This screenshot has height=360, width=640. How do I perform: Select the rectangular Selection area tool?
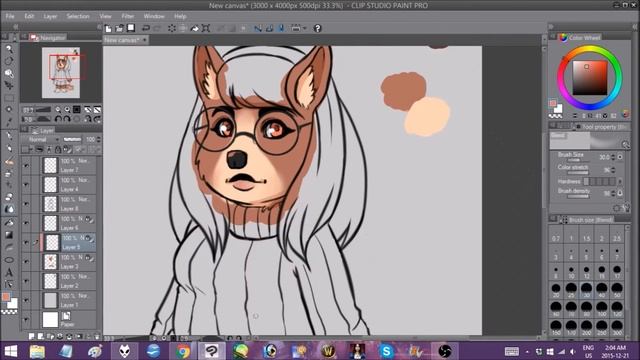tap(9, 98)
